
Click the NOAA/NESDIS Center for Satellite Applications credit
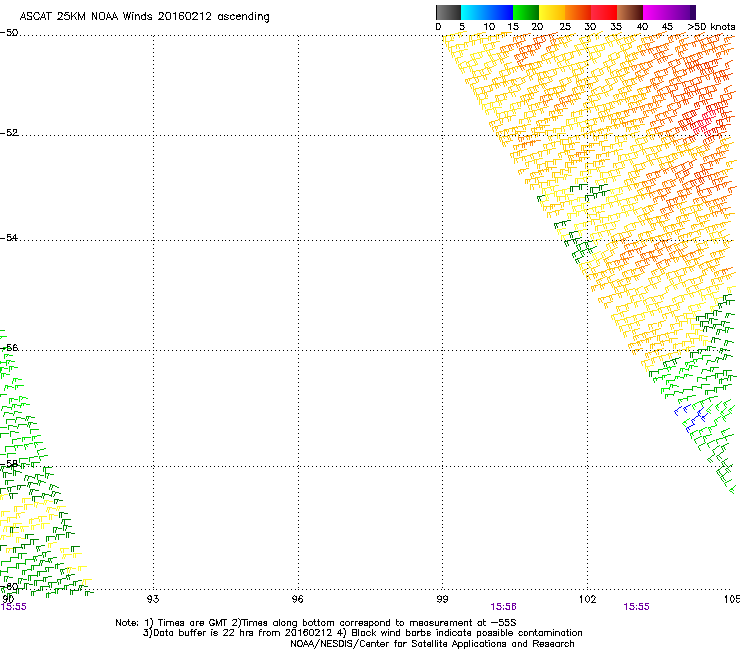(432, 644)
